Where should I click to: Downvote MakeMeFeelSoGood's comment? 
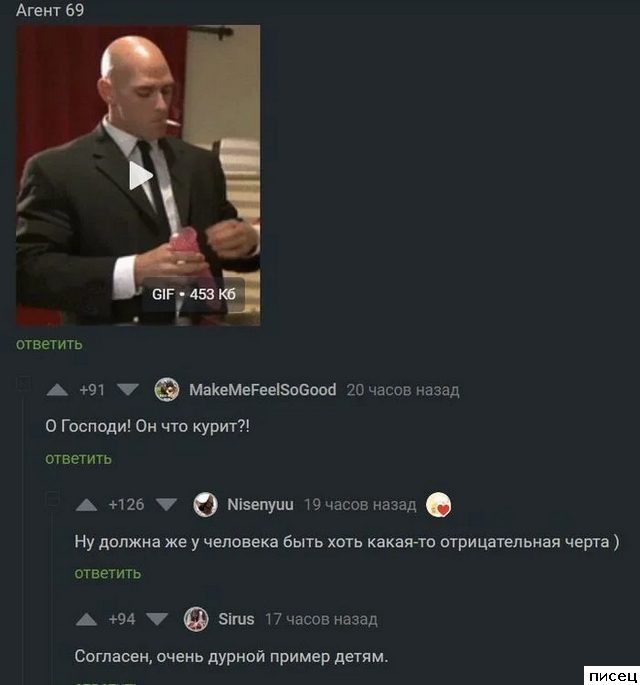point(128,389)
